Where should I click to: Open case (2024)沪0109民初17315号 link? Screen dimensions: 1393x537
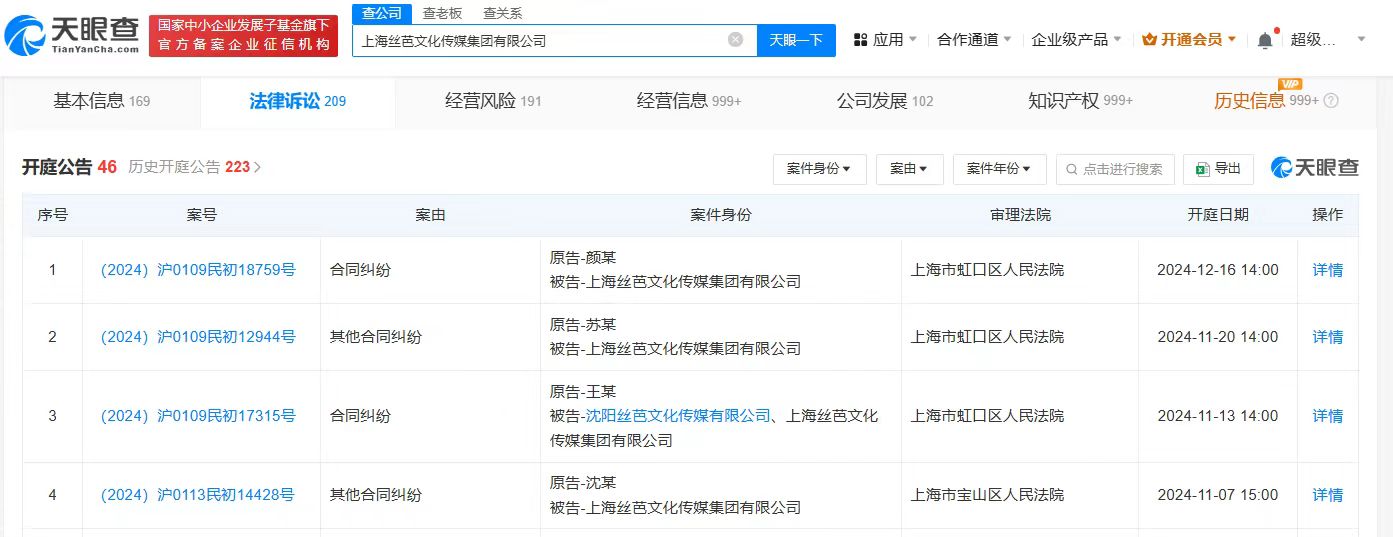point(197,416)
